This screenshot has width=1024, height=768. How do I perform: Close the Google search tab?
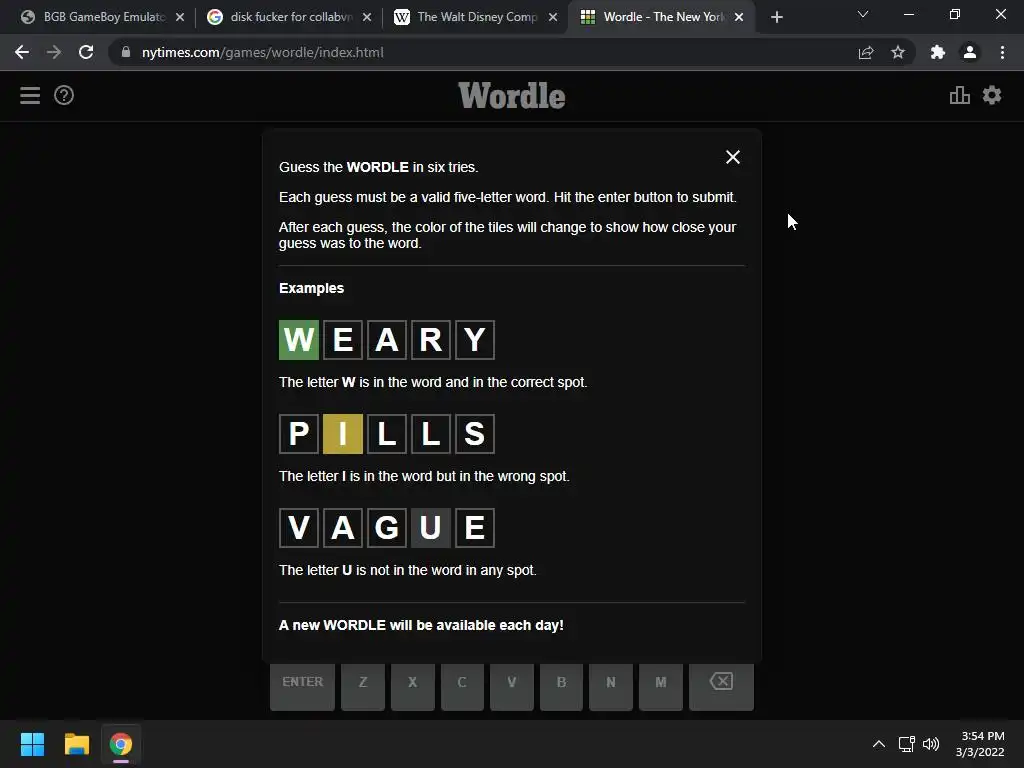point(367,17)
